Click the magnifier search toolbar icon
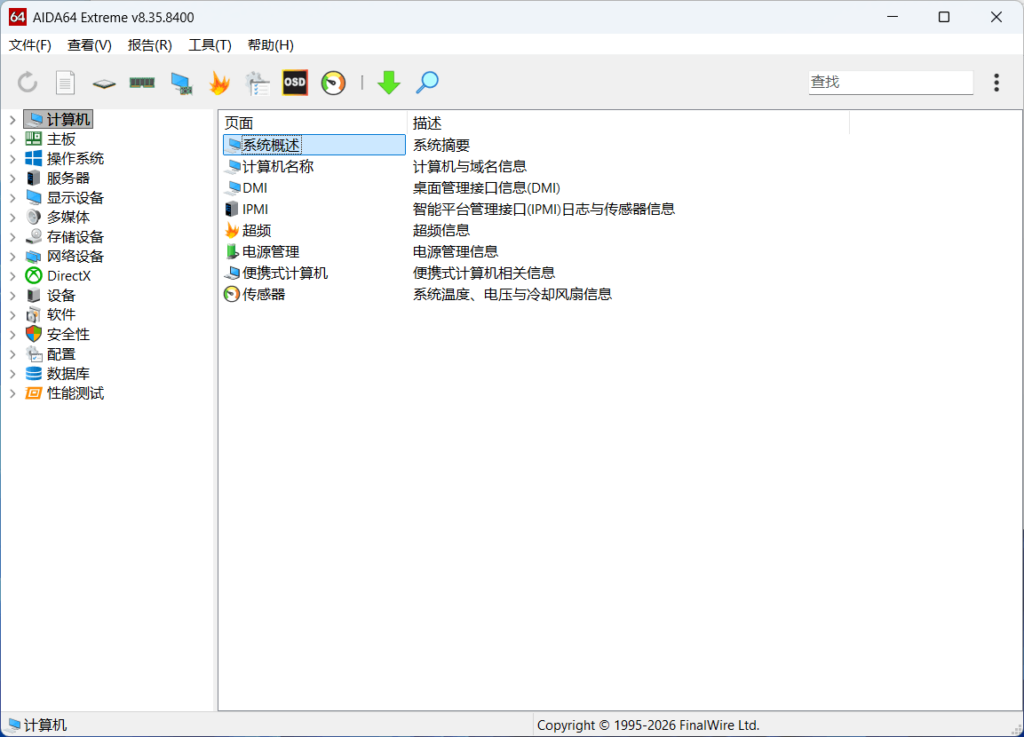This screenshot has height=737, width=1024. point(427,83)
